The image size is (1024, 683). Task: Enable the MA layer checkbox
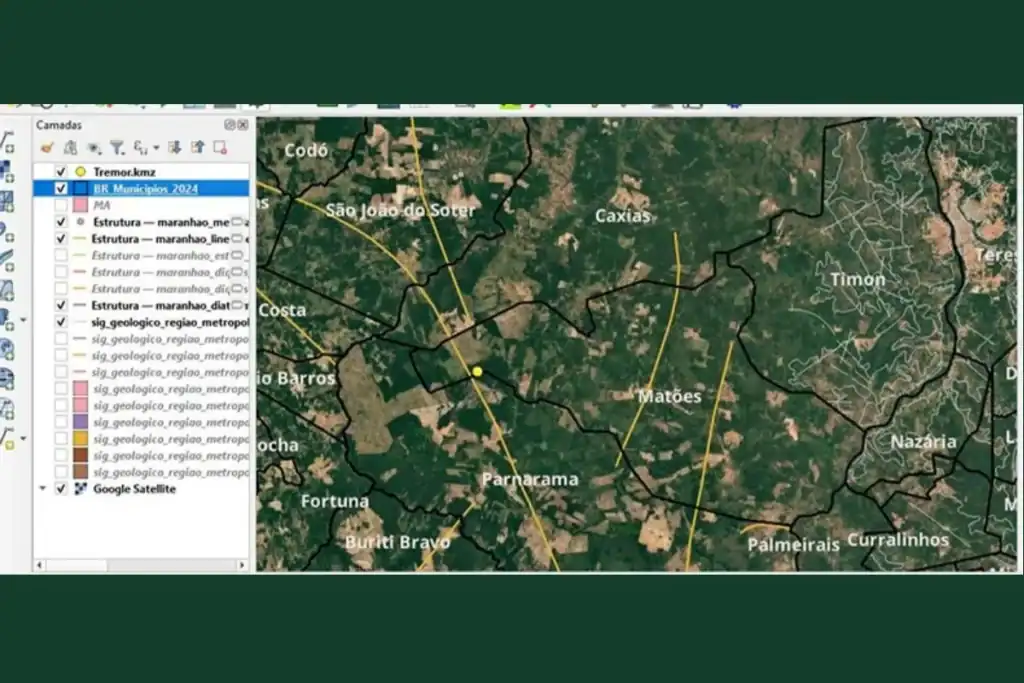(x=60, y=204)
